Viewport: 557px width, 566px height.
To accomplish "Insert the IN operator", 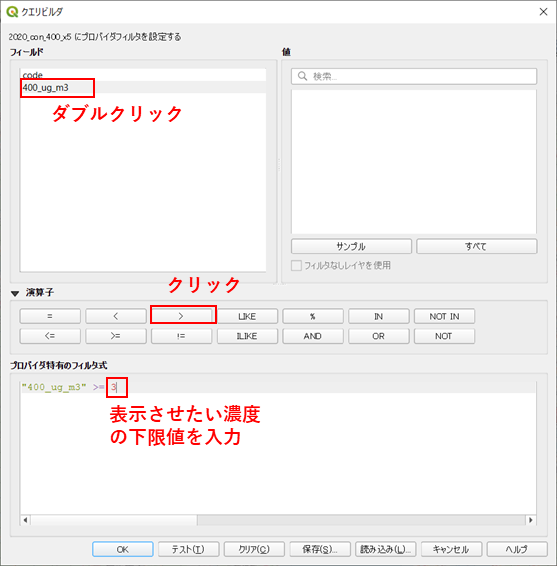I will click(379, 316).
